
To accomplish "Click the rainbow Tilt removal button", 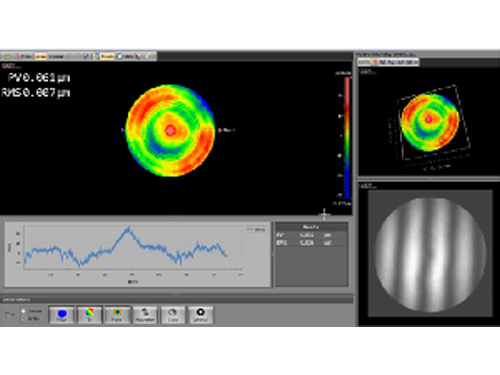I will point(89,315).
